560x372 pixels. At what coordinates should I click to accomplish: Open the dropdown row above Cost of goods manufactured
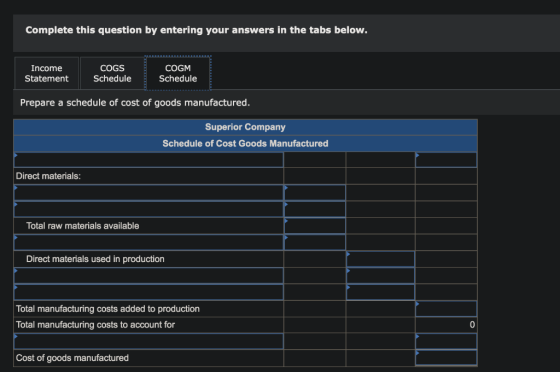149,341
